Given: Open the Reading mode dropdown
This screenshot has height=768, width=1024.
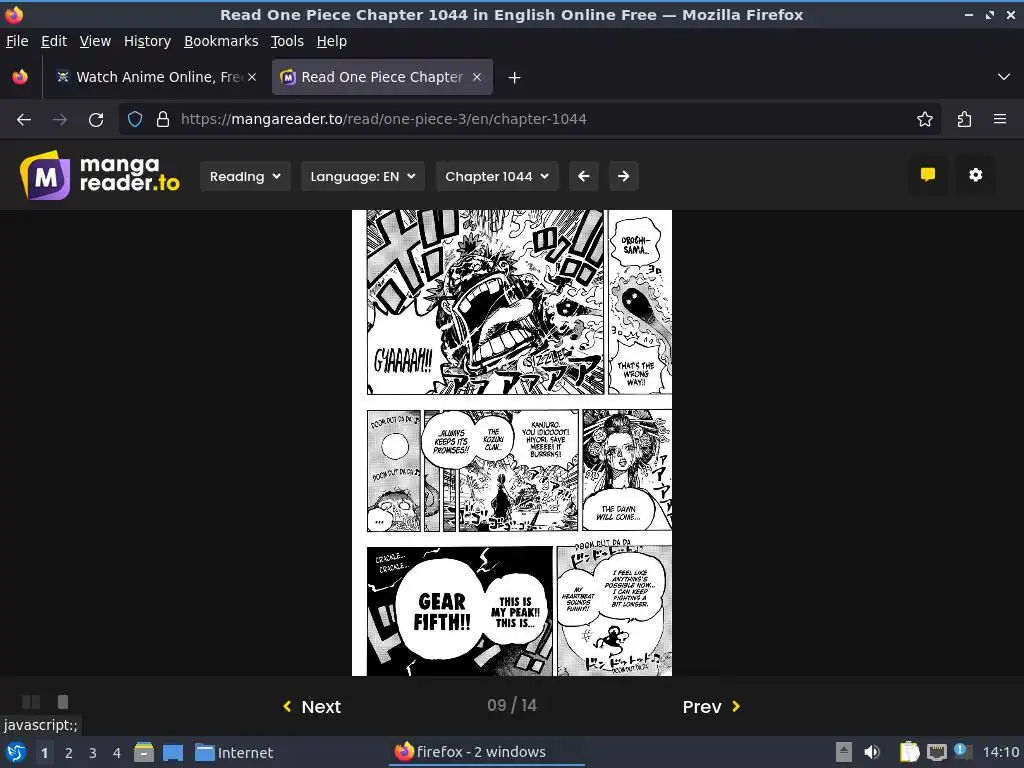Looking at the screenshot, I should (245, 176).
